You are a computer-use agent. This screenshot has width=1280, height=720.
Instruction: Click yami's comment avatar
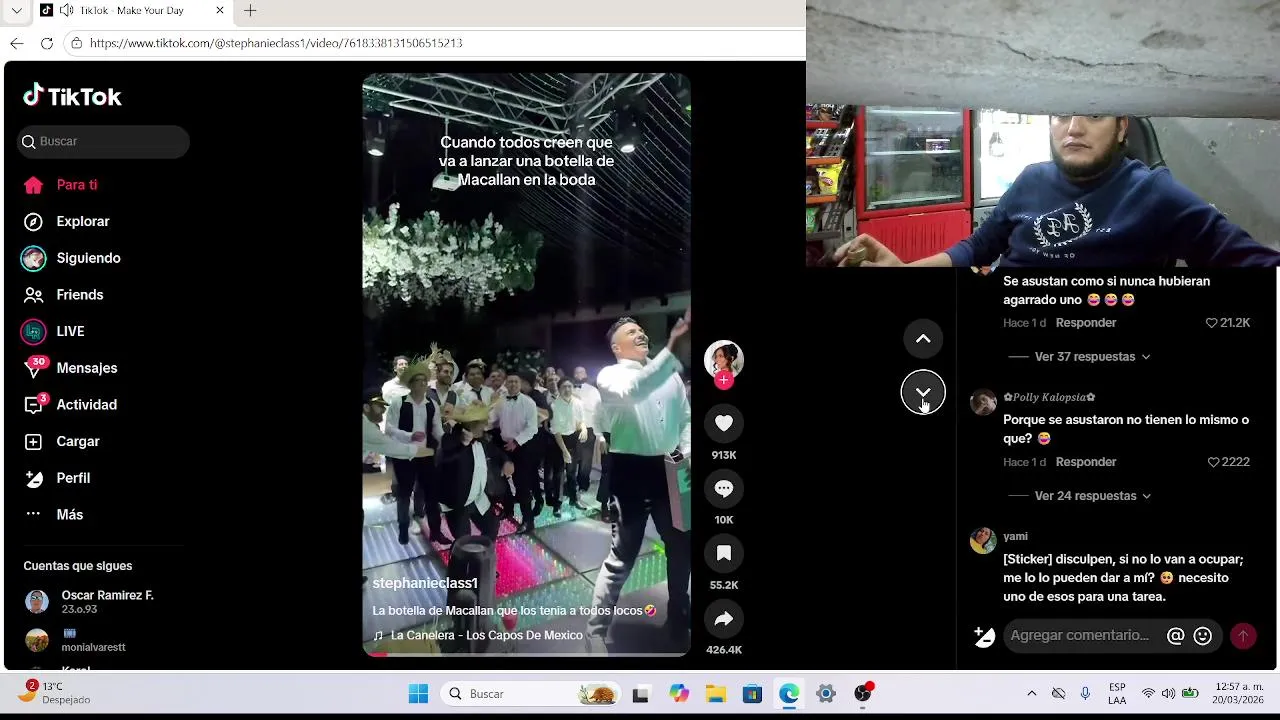coord(983,541)
